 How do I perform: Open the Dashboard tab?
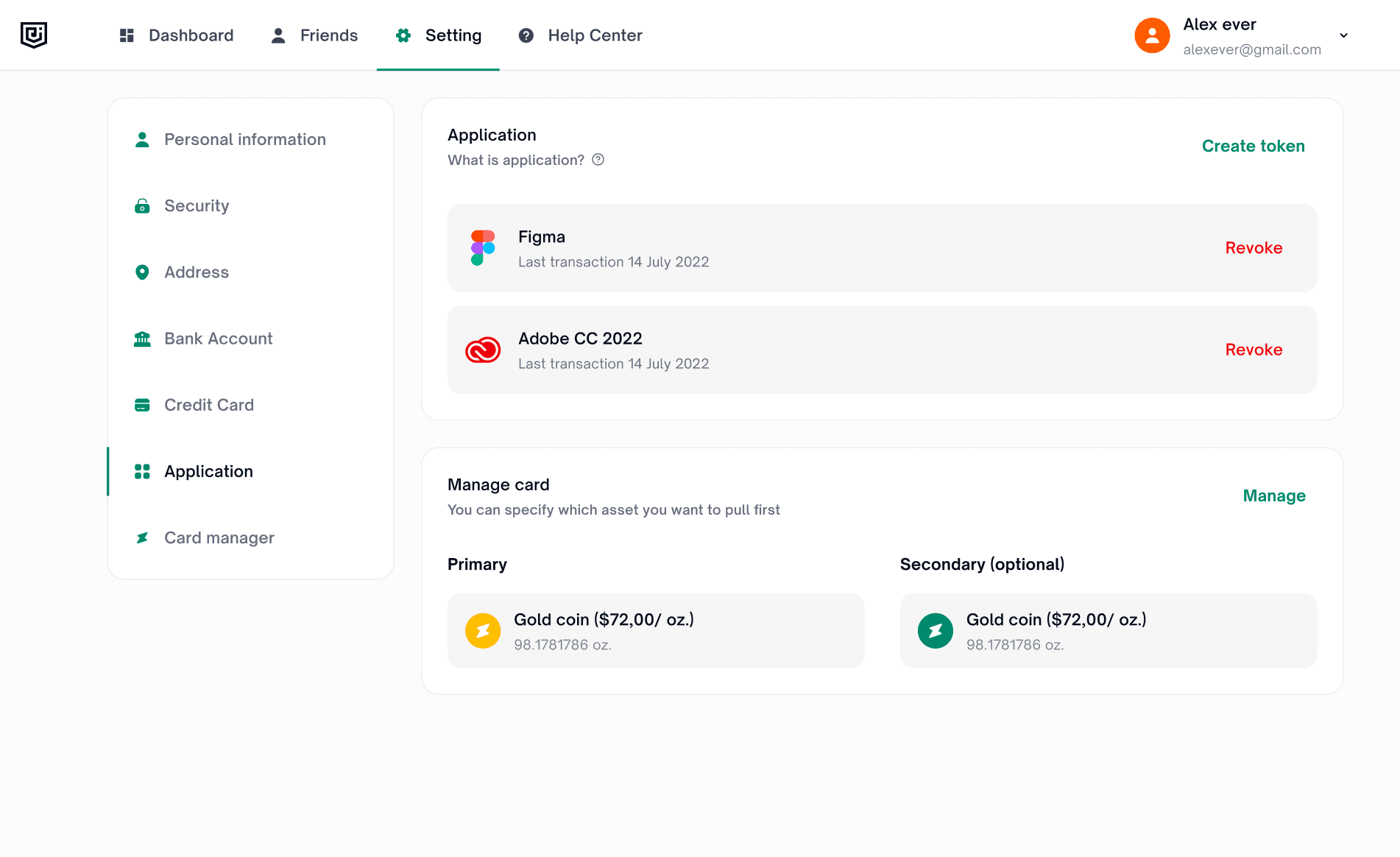(177, 35)
